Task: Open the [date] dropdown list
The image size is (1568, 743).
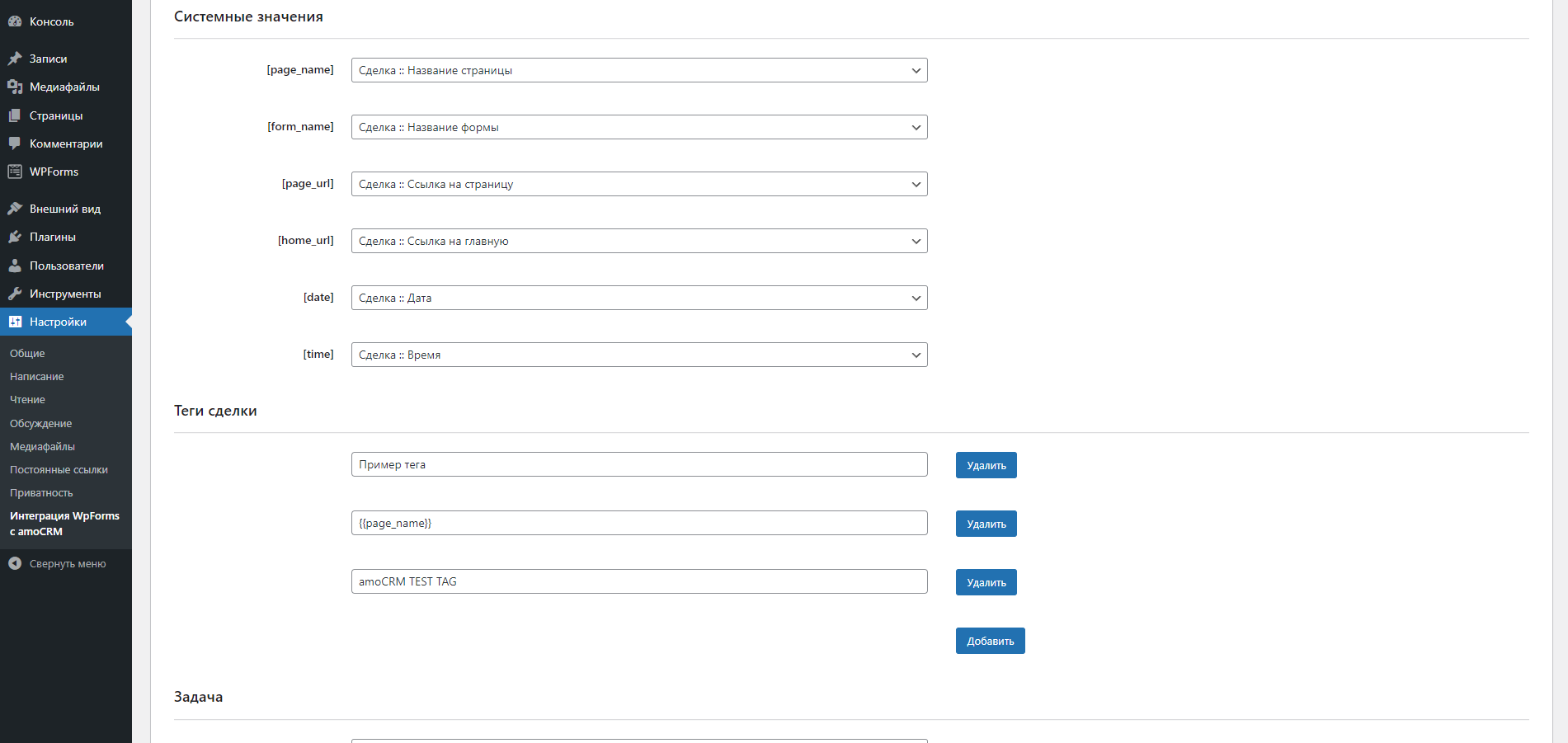Action: tap(639, 298)
